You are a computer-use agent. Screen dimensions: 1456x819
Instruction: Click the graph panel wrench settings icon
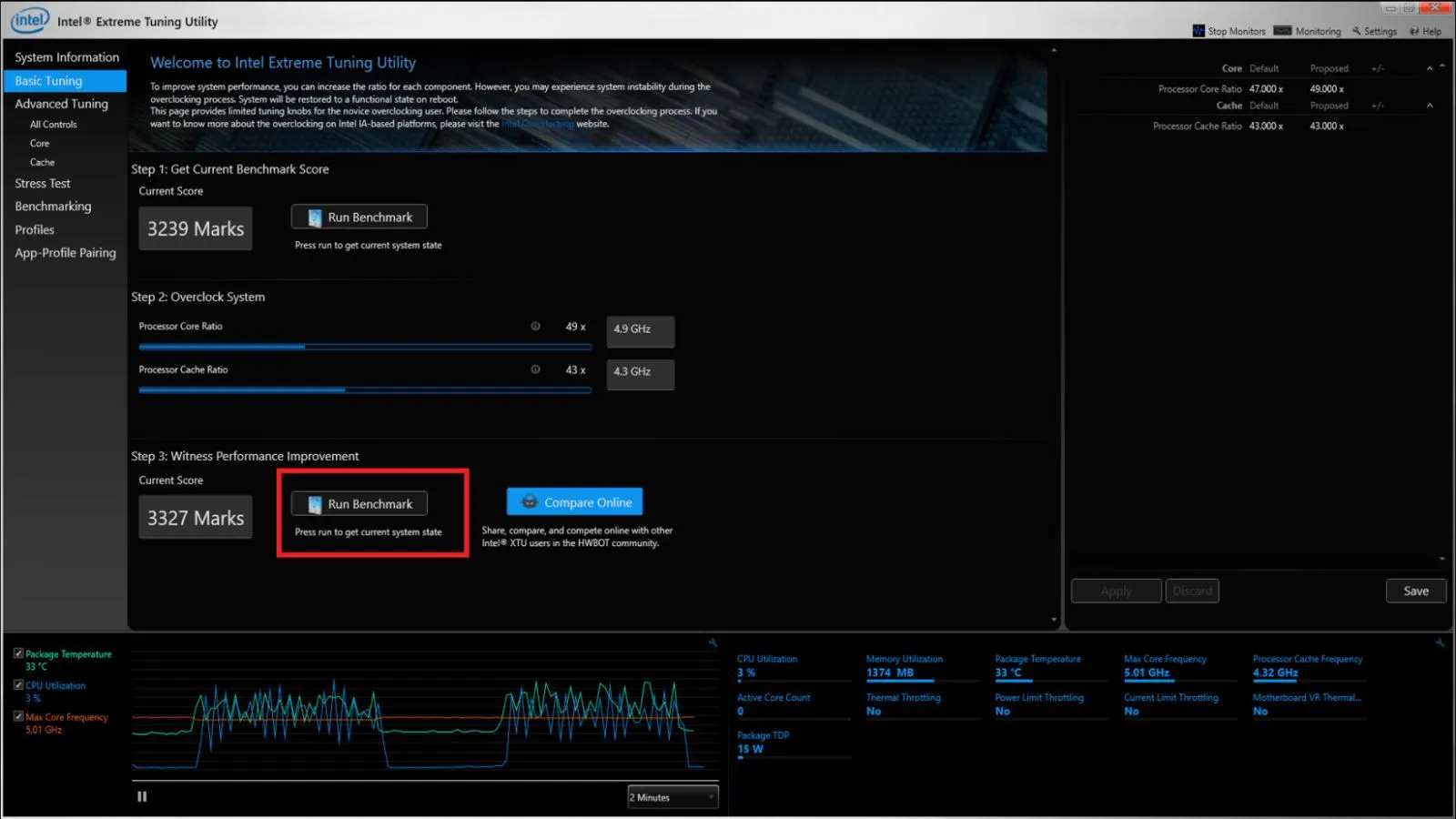[x=713, y=642]
